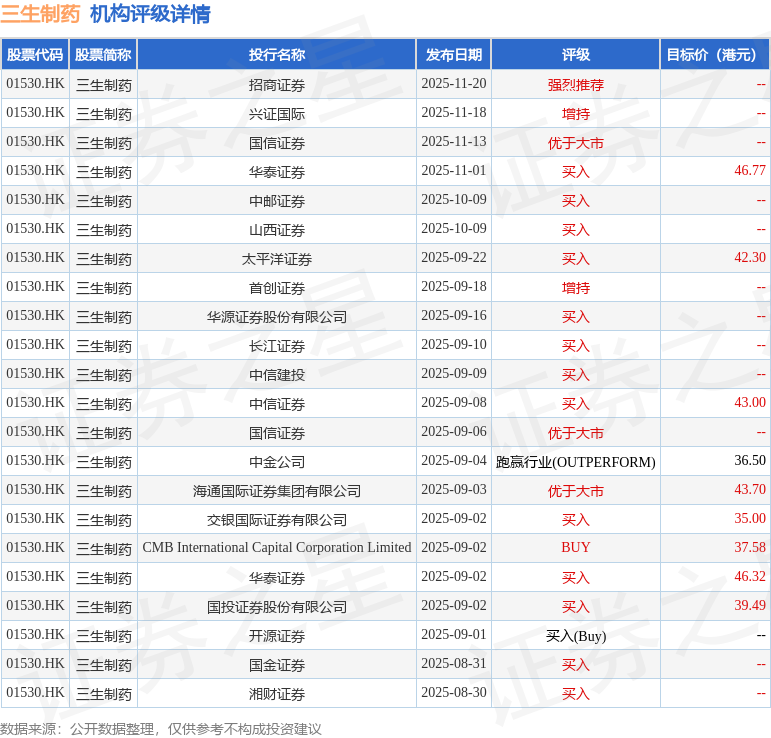Click date 2025-09-22
The width and height of the screenshot is (771, 738).
454,258
